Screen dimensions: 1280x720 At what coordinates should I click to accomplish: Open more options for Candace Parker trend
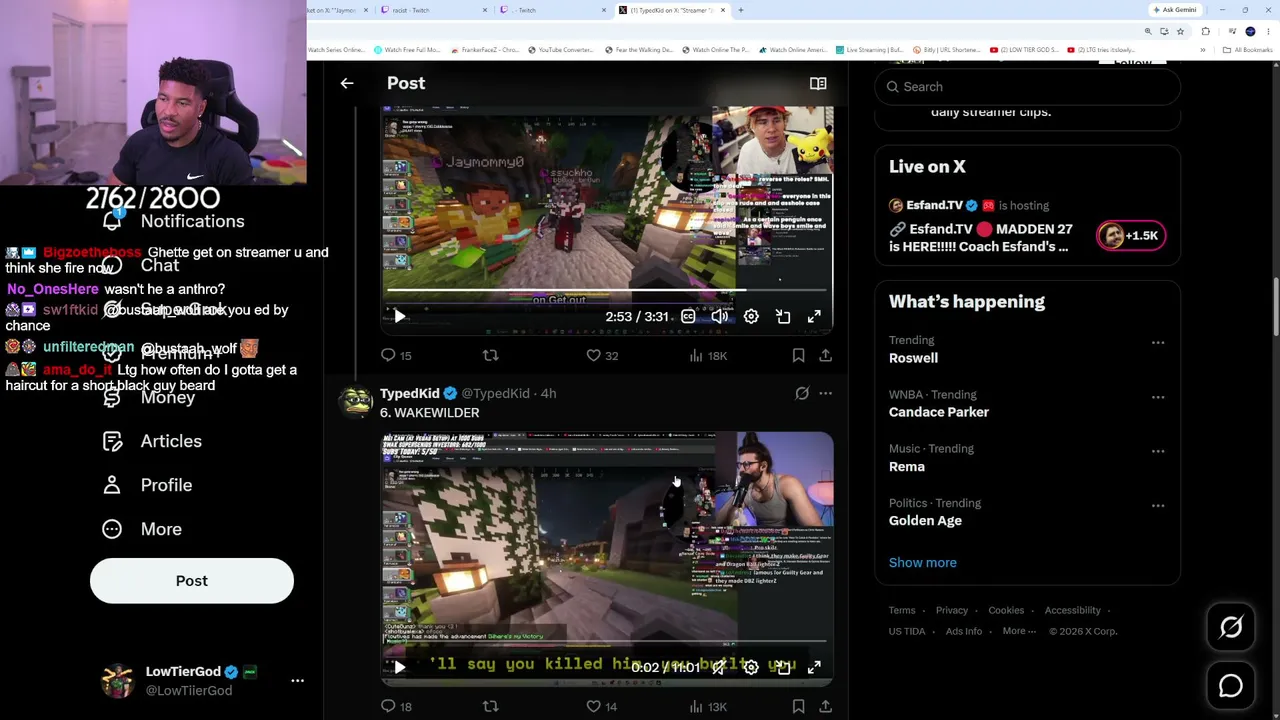click(1158, 397)
